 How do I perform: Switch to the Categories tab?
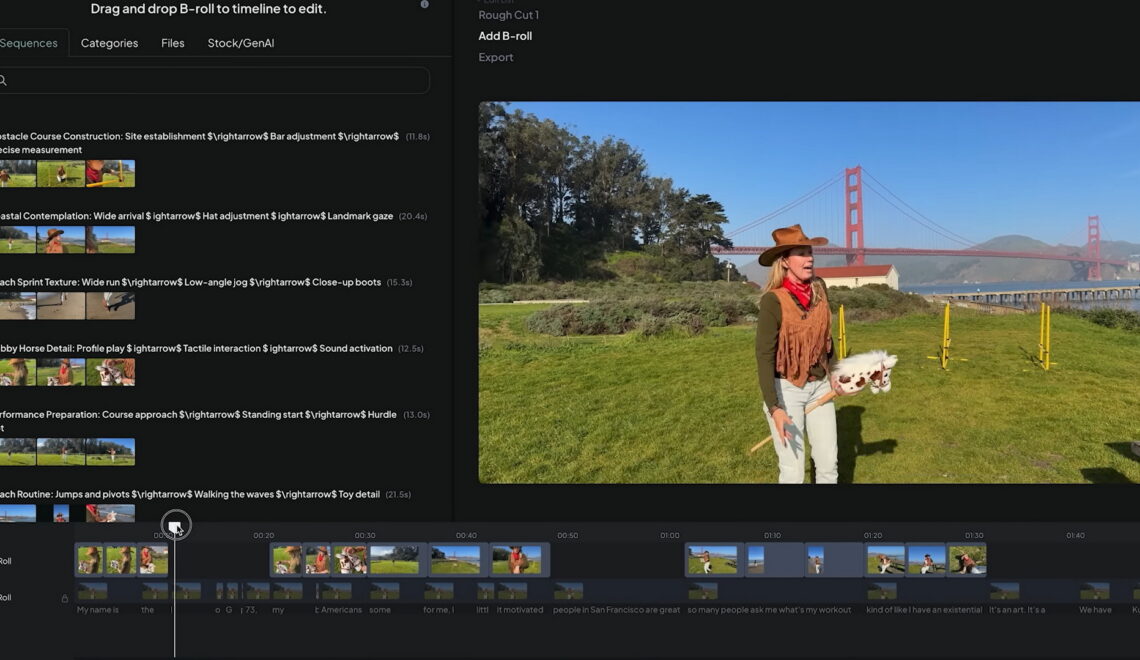click(x=109, y=43)
